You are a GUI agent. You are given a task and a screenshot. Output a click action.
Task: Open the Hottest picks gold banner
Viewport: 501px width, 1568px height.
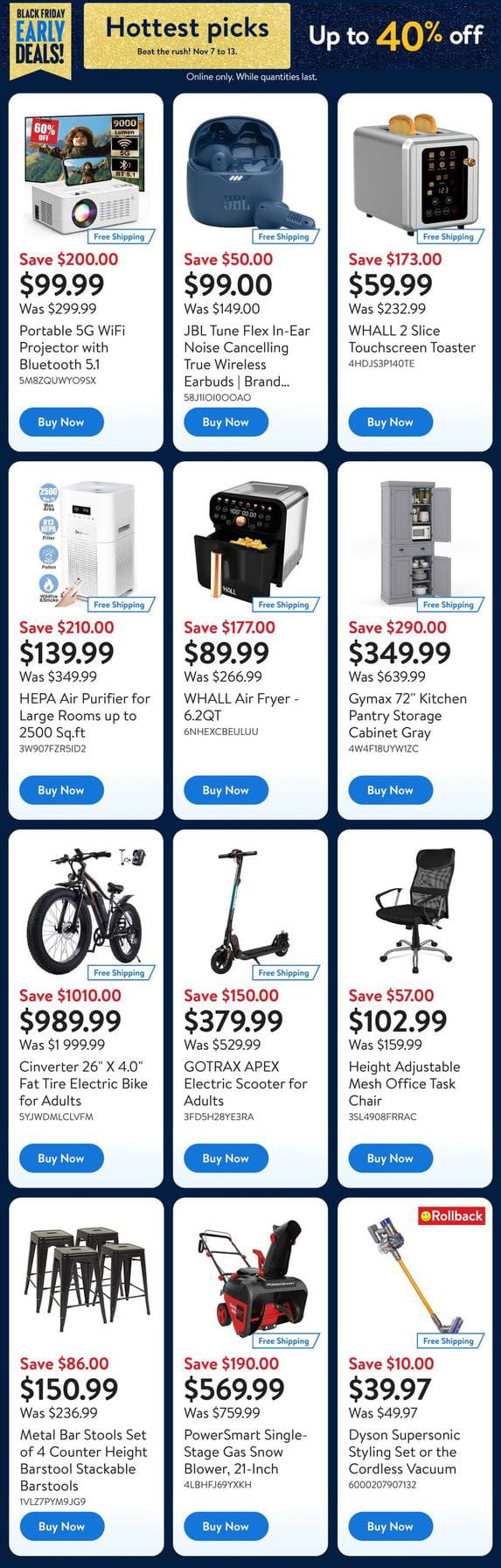(x=187, y=36)
